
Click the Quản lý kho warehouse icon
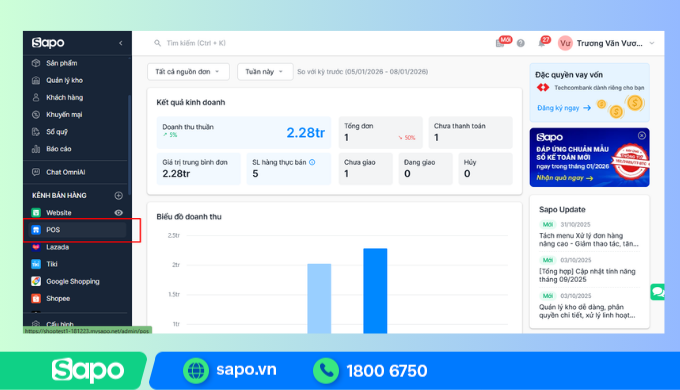pos(36,80)
